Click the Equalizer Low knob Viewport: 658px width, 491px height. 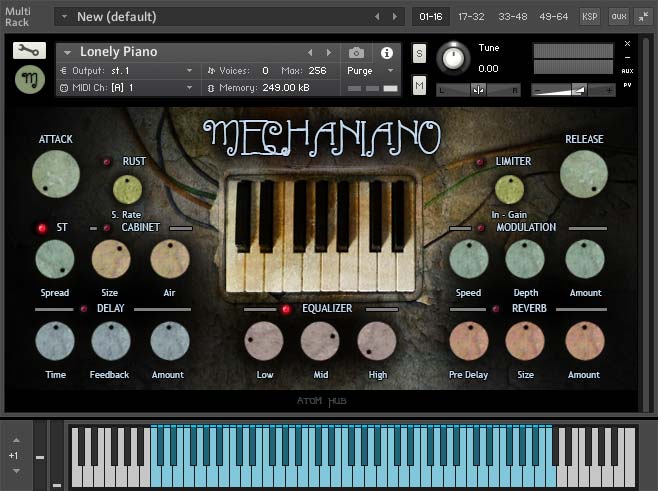(x=264, y=341)
